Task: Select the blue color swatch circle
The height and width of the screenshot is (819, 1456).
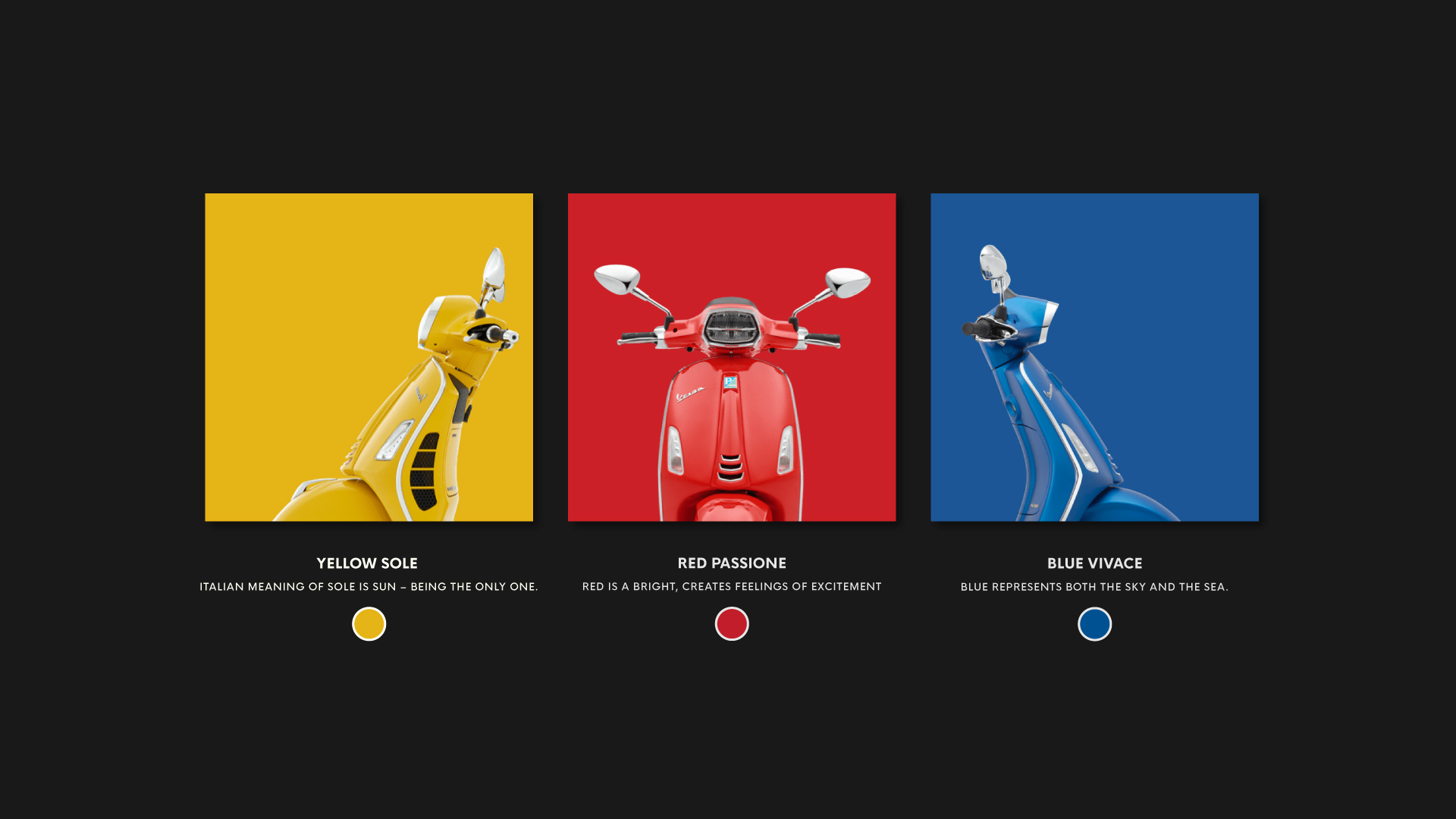Action: (1094, 624)
